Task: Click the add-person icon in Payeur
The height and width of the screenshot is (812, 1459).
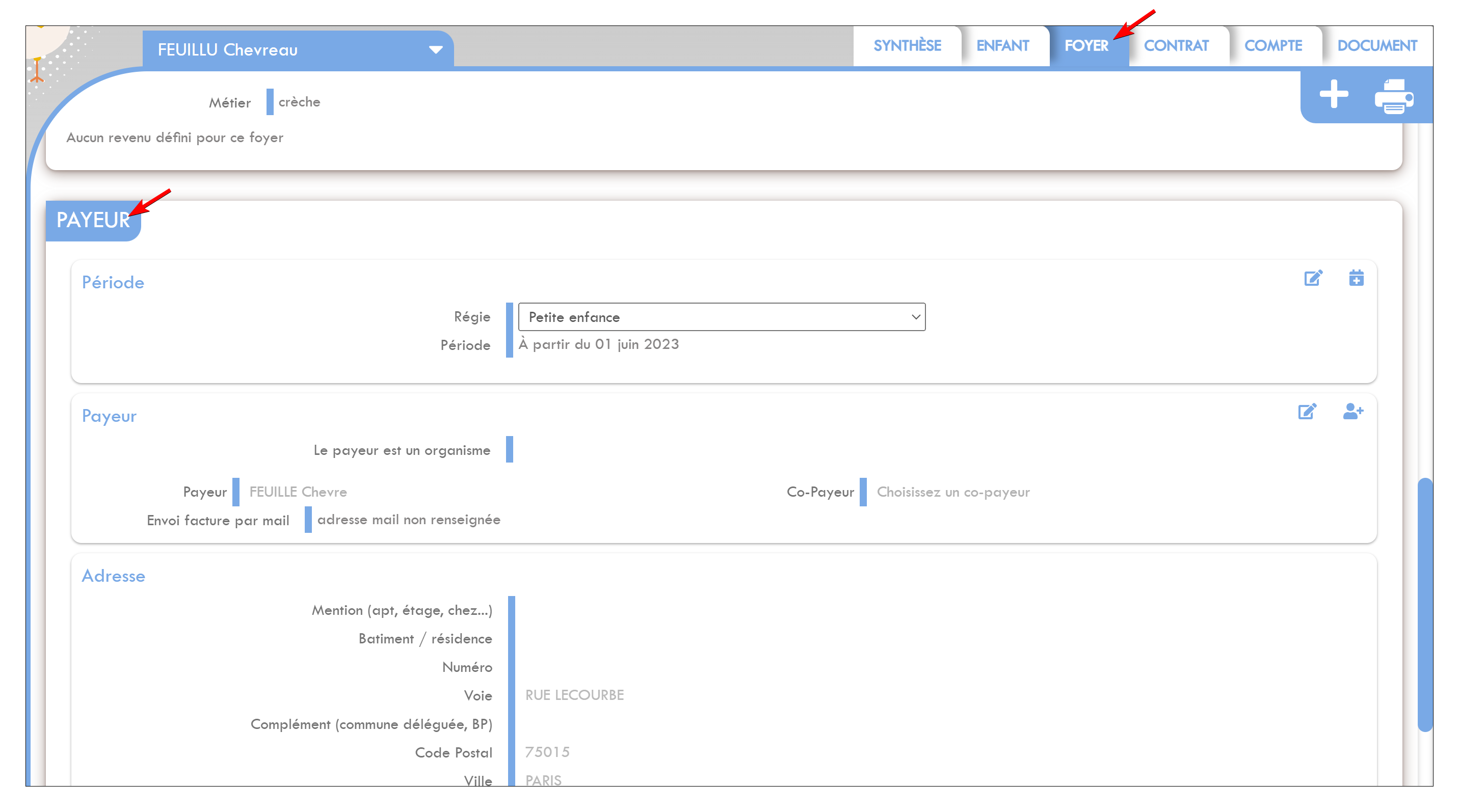Action: click(x=1352, y=411)
